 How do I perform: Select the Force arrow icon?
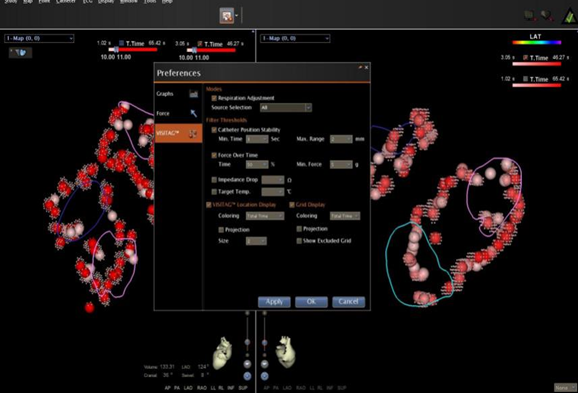click(x=194, y=114)
